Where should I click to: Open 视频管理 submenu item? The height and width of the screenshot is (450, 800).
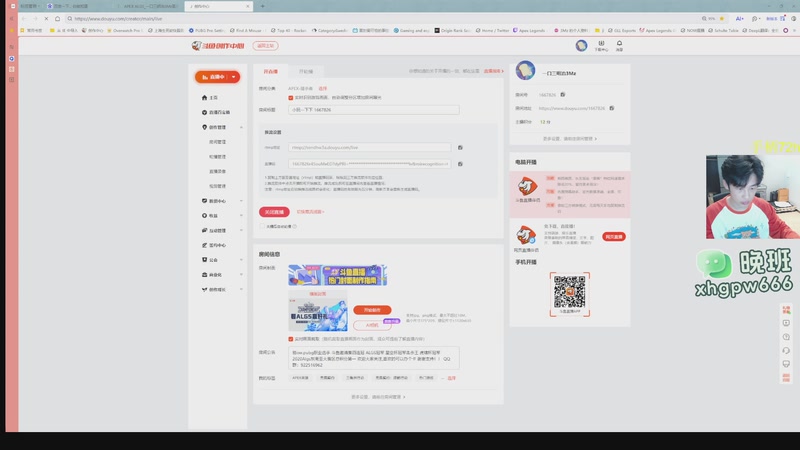217,186
